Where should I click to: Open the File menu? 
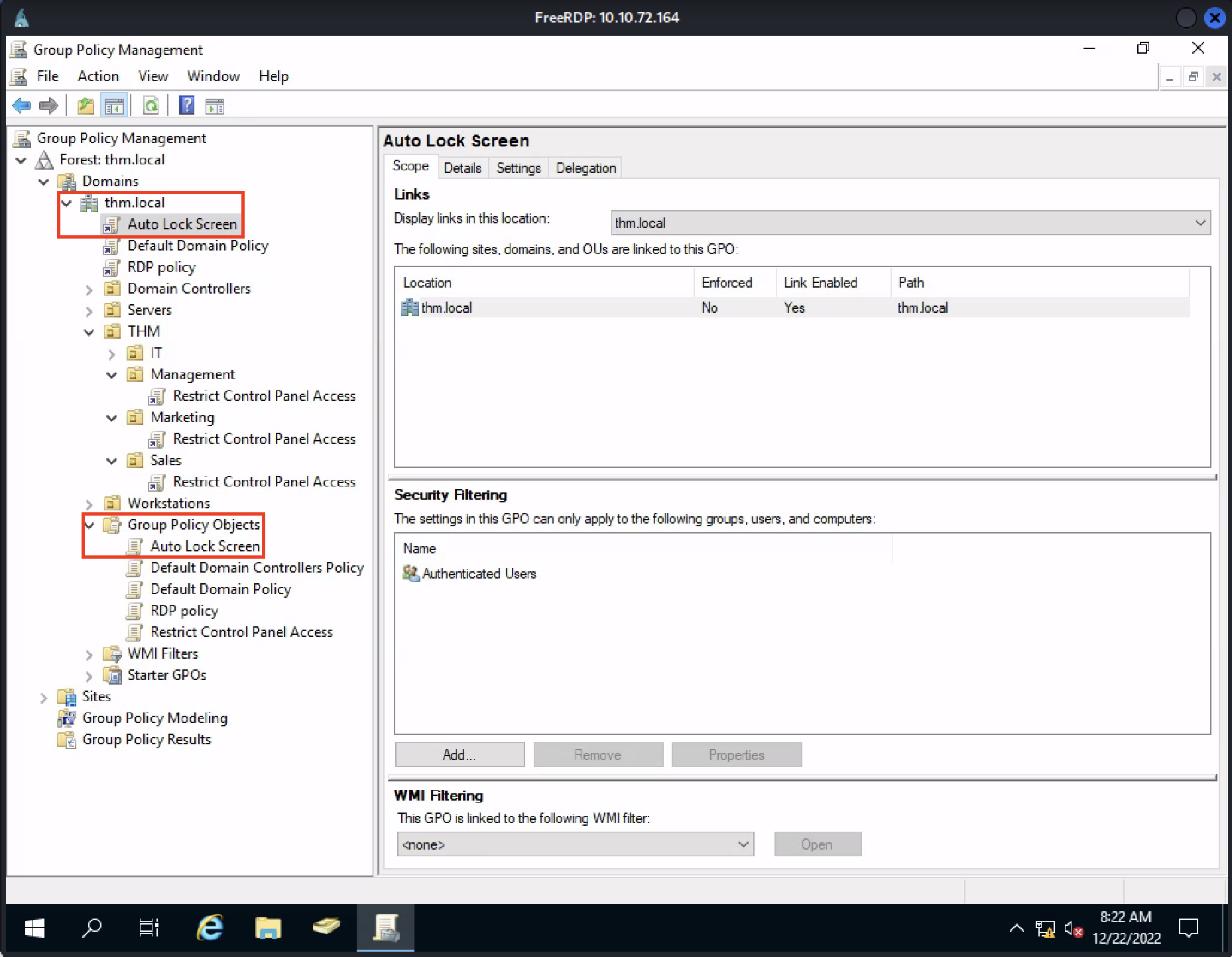tap(48, 76)
